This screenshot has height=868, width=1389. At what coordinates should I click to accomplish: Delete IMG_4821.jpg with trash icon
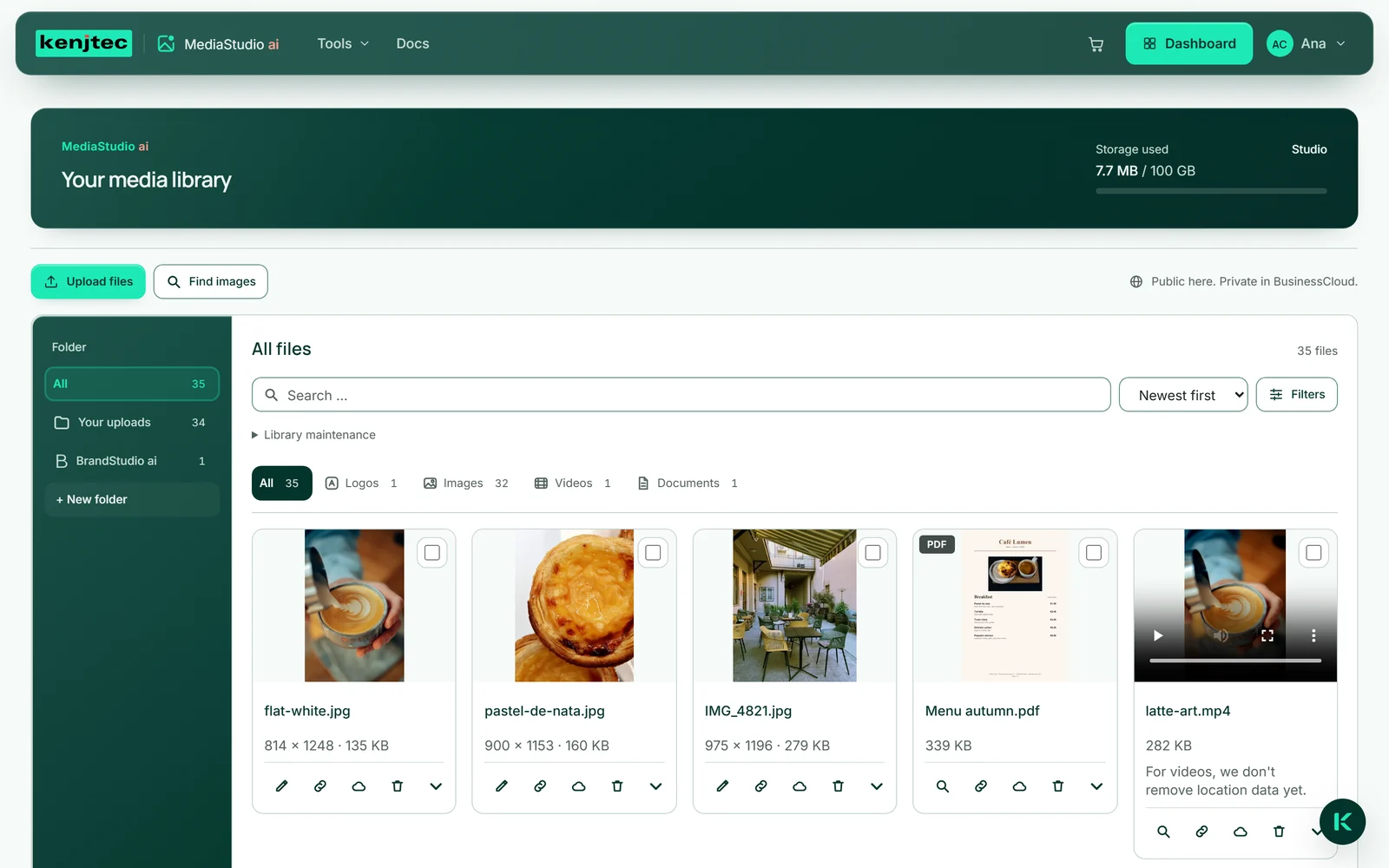click(x=838, y=786)
